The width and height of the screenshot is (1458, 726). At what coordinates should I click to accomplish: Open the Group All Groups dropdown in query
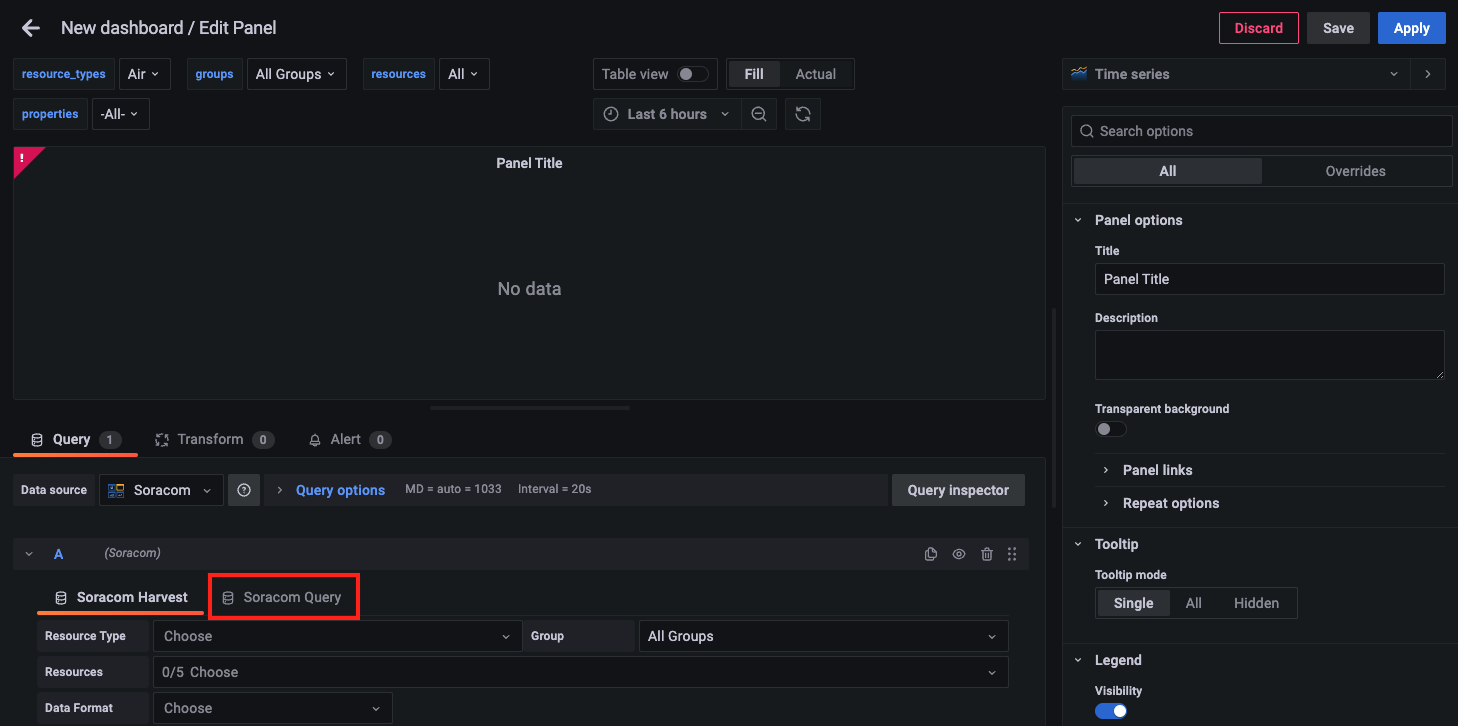click(x=823, y=636)
